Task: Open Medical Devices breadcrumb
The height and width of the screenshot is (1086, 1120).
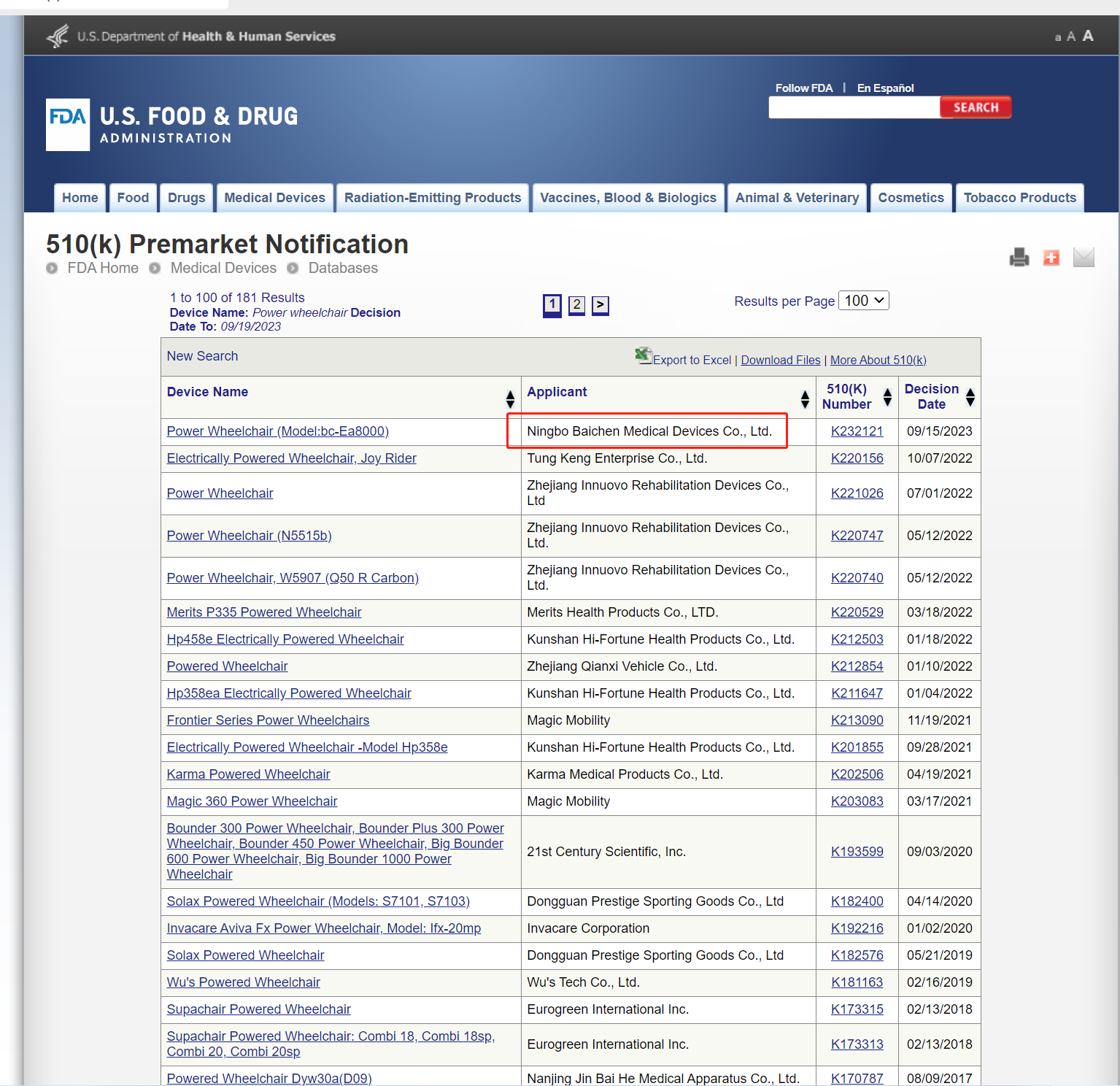Action: point(223,268)
